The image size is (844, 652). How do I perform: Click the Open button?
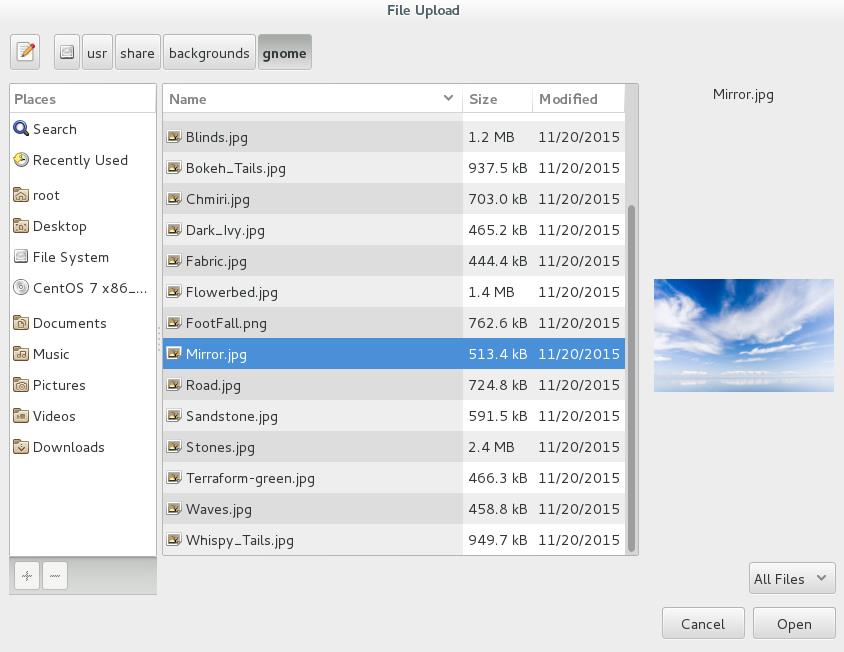(794, 623)
